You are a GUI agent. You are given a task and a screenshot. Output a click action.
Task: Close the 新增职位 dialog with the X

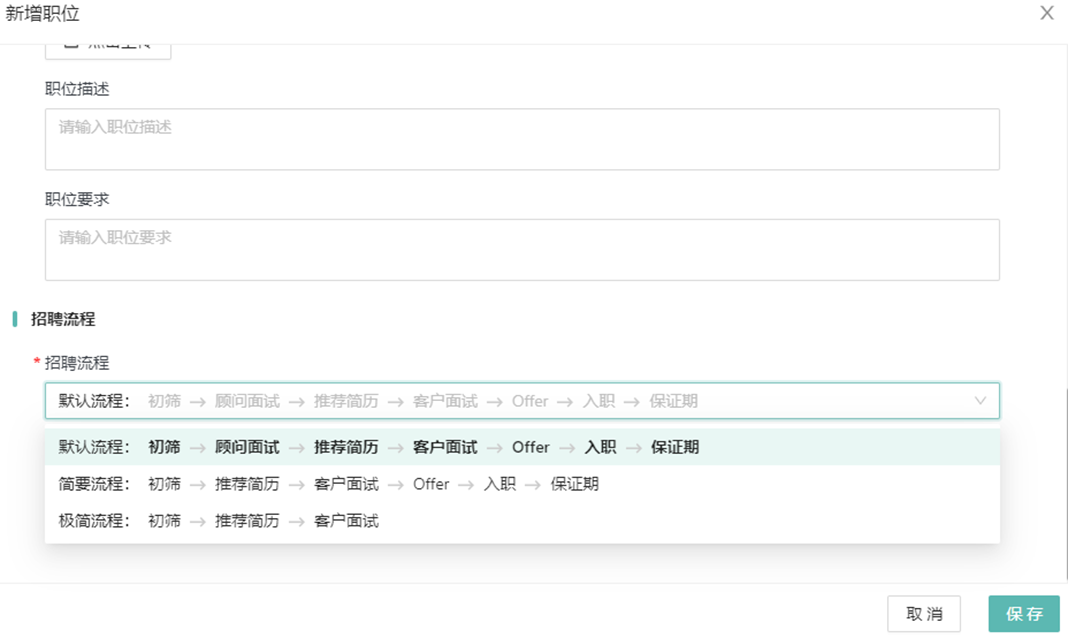(x=1047, y=13)
